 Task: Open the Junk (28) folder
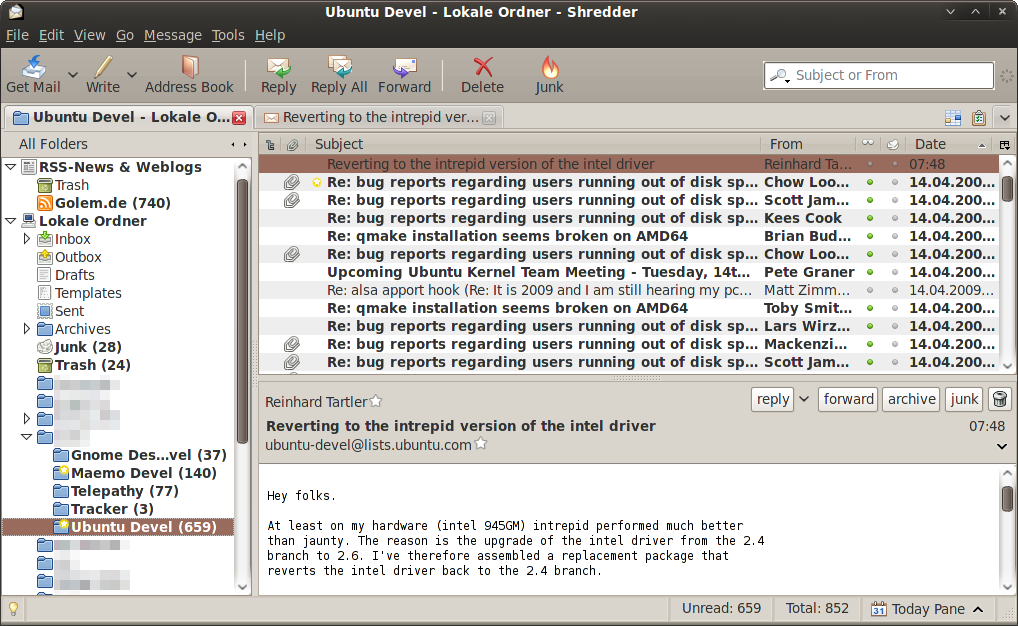(80, 347)
